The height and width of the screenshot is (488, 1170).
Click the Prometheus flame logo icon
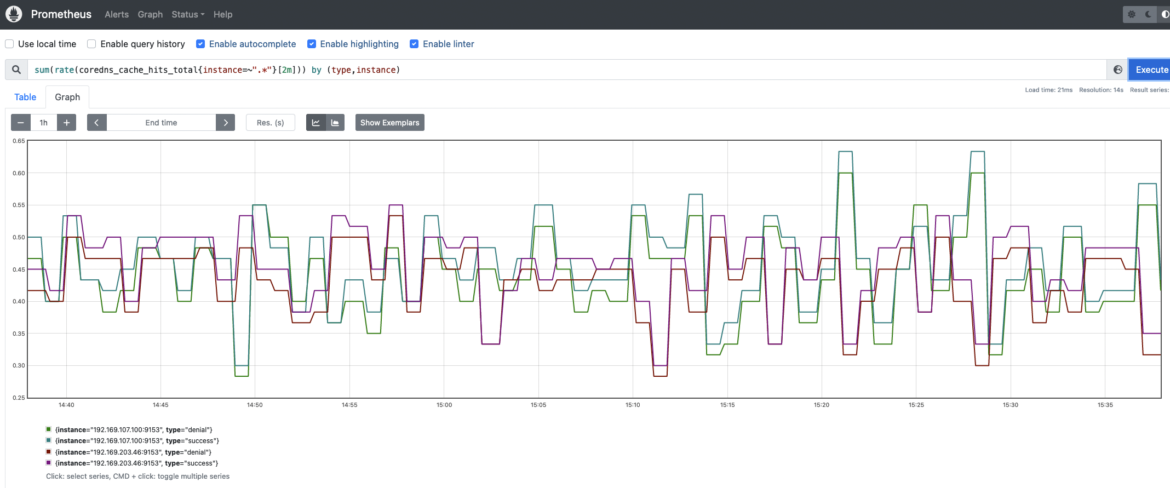15,14
